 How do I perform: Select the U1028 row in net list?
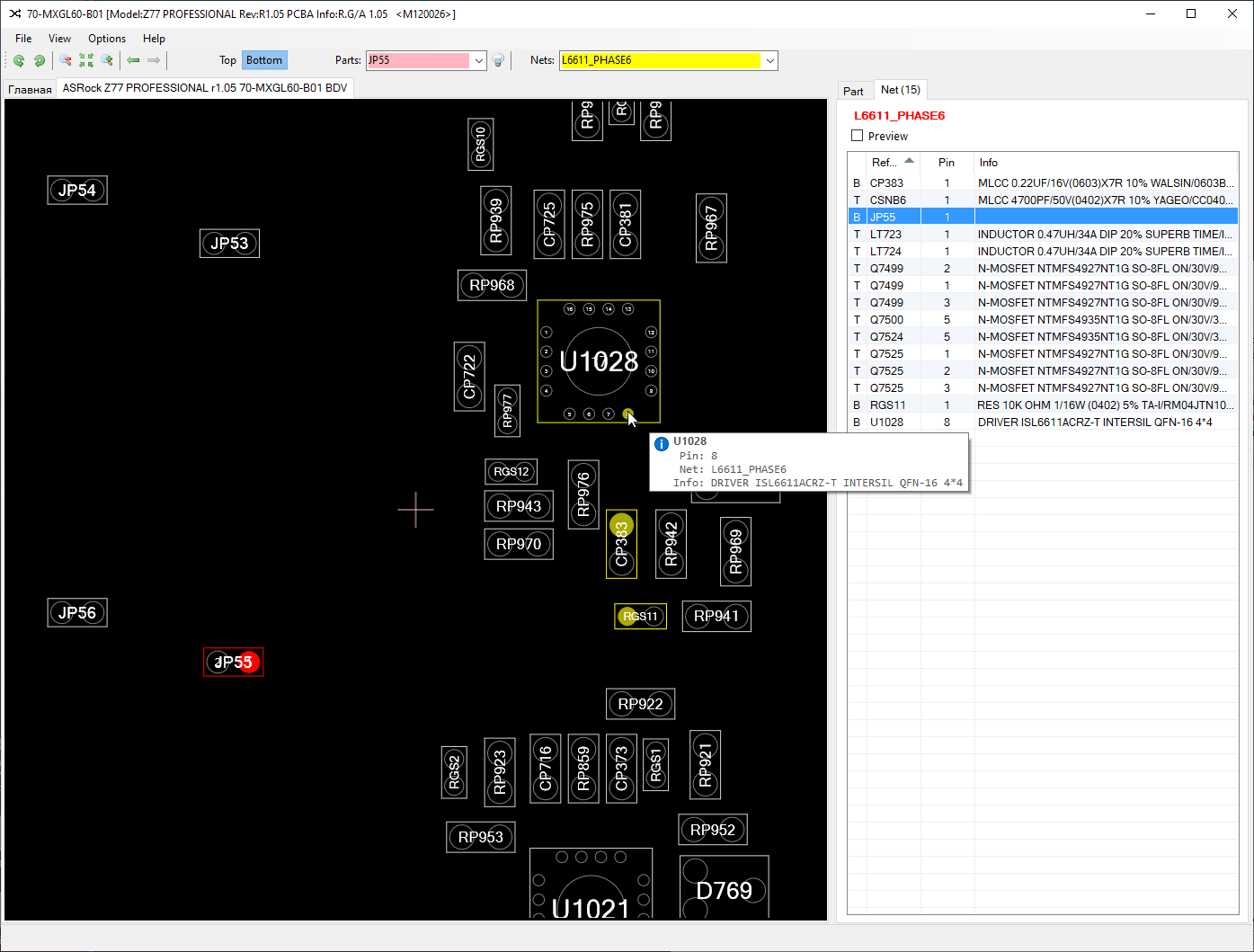(x=1043, y=422)
